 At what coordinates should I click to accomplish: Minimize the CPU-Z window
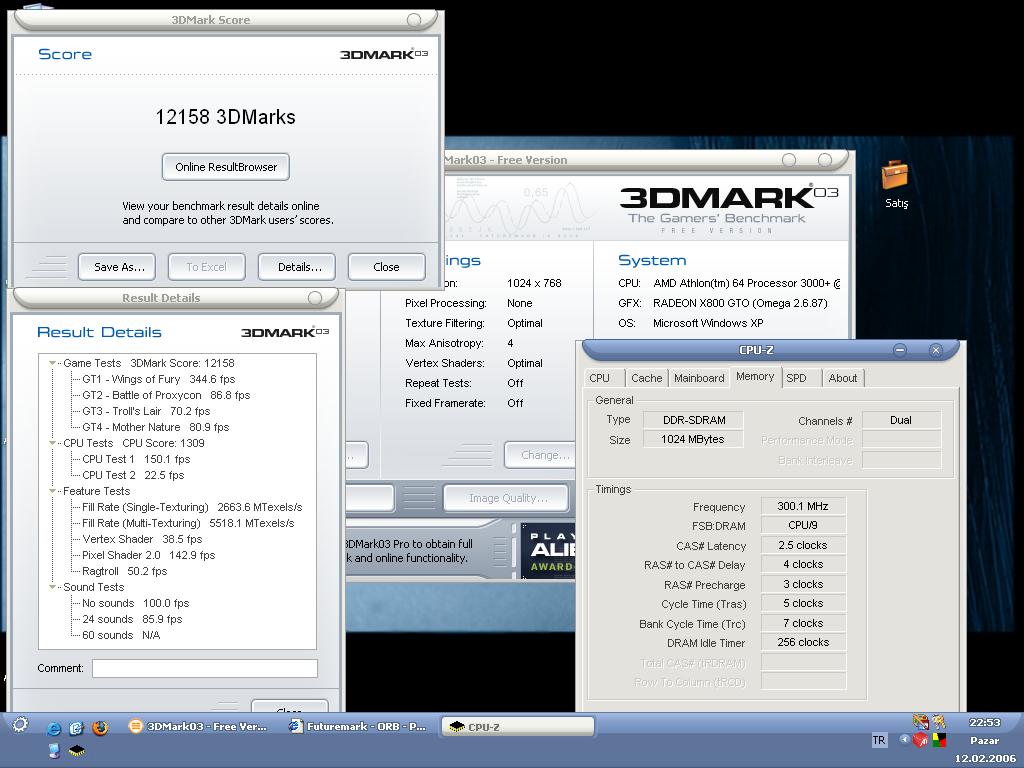(x=900, y=351)
